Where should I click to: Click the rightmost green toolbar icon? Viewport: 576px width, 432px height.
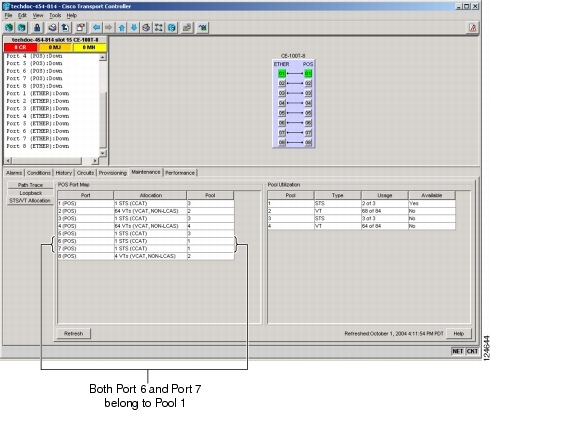202,28
